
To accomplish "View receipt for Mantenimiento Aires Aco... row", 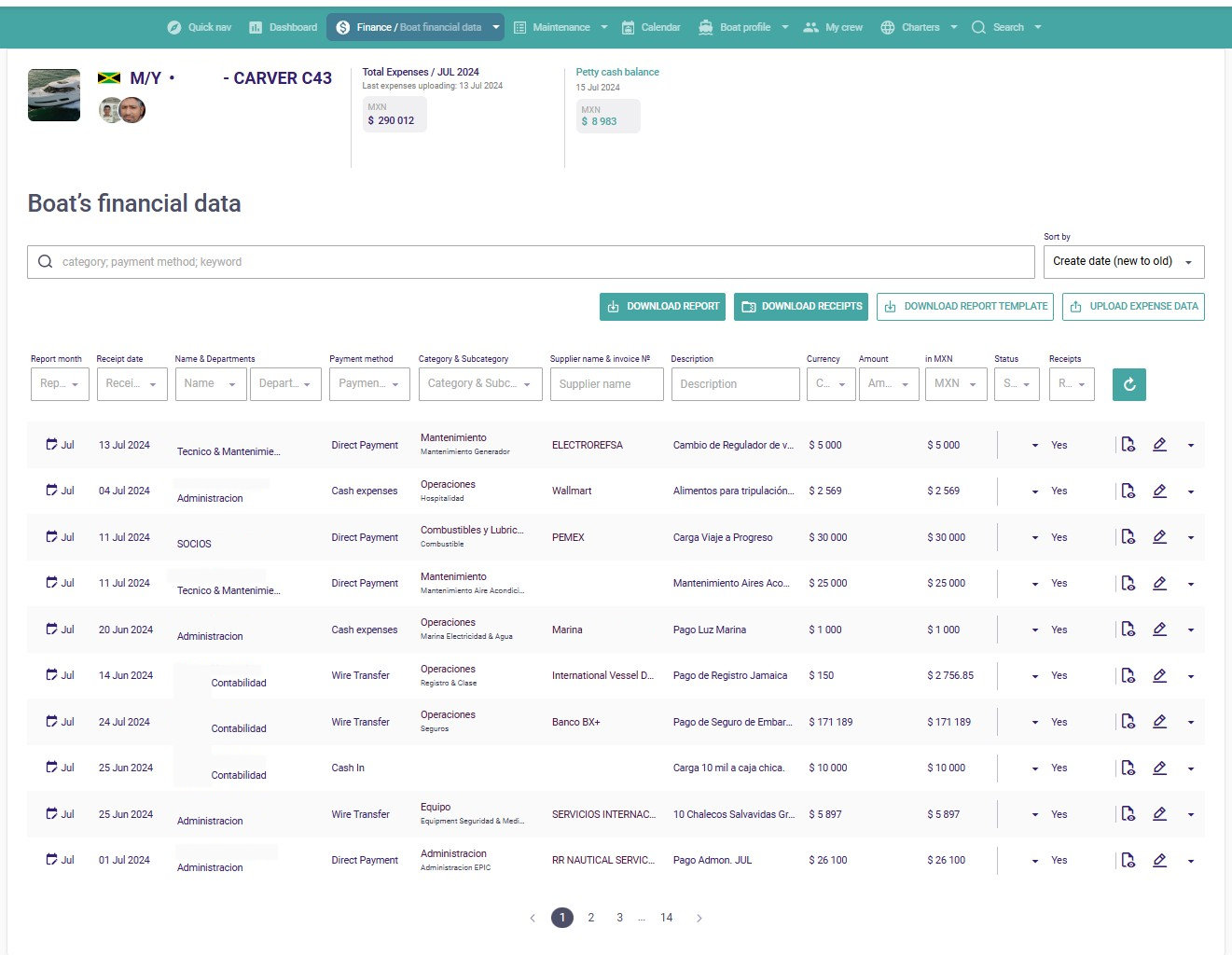I will tap(1128, 583).
